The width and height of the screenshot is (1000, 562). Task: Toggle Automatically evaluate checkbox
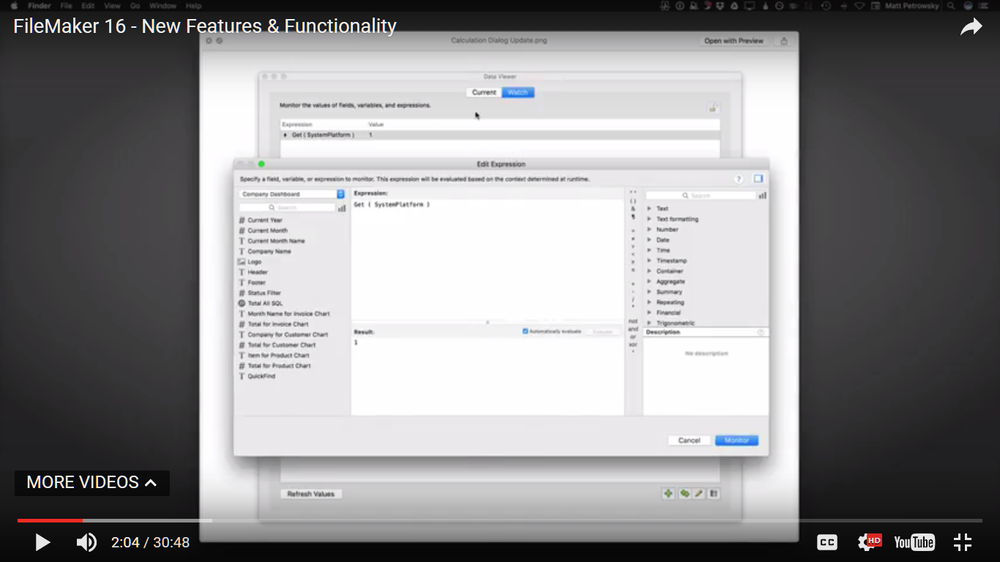[526, 332]
